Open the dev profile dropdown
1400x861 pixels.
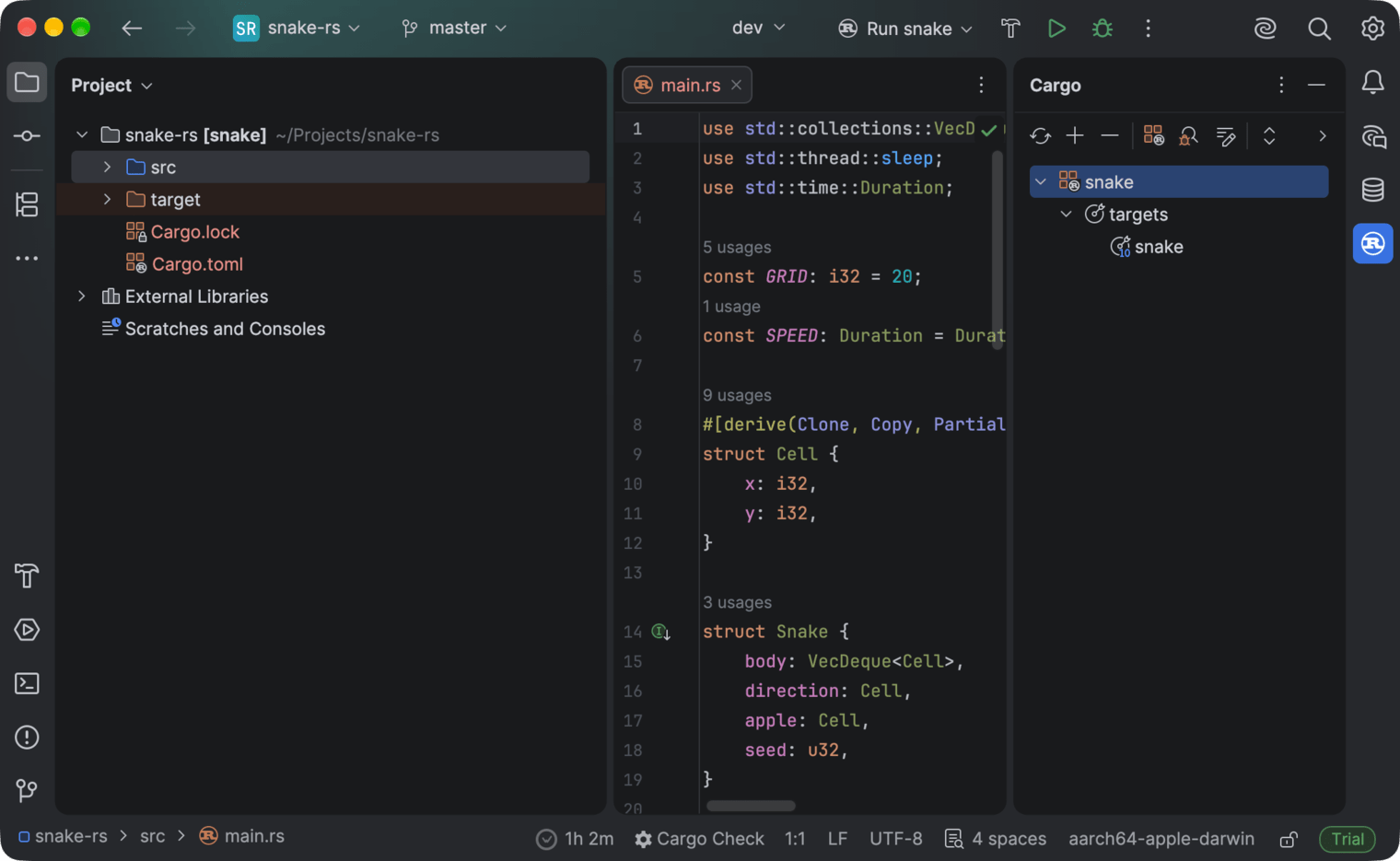(759, 28)
